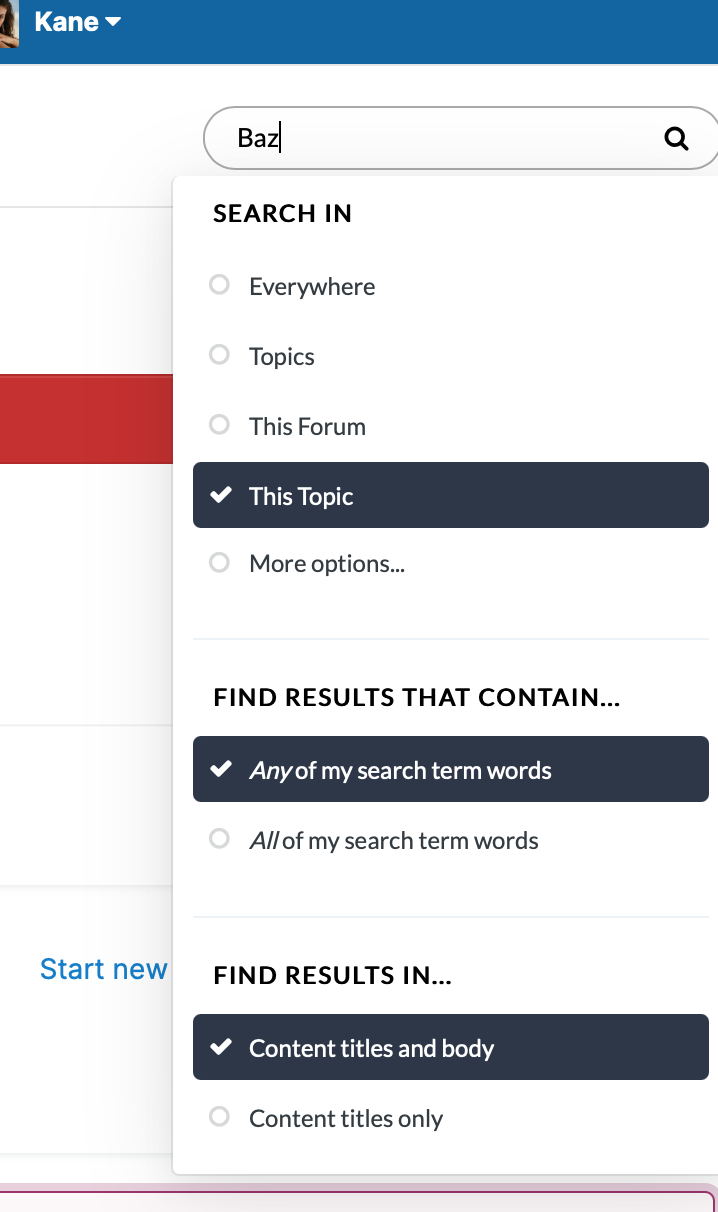Click checkmark icon beside Any words option
Image resolution: width=718 pixels, height=1212 pixels.
pos(220,770)
